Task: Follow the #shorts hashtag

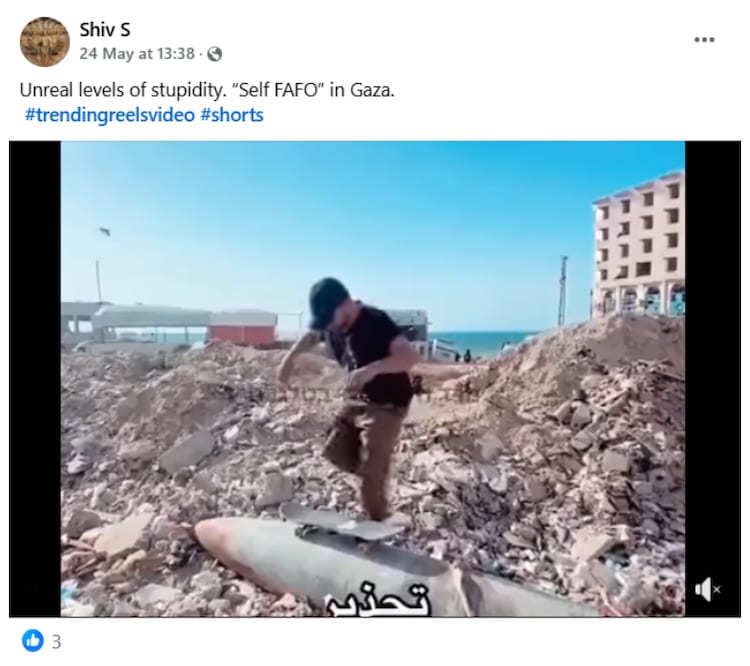Action: coord(232,115)
